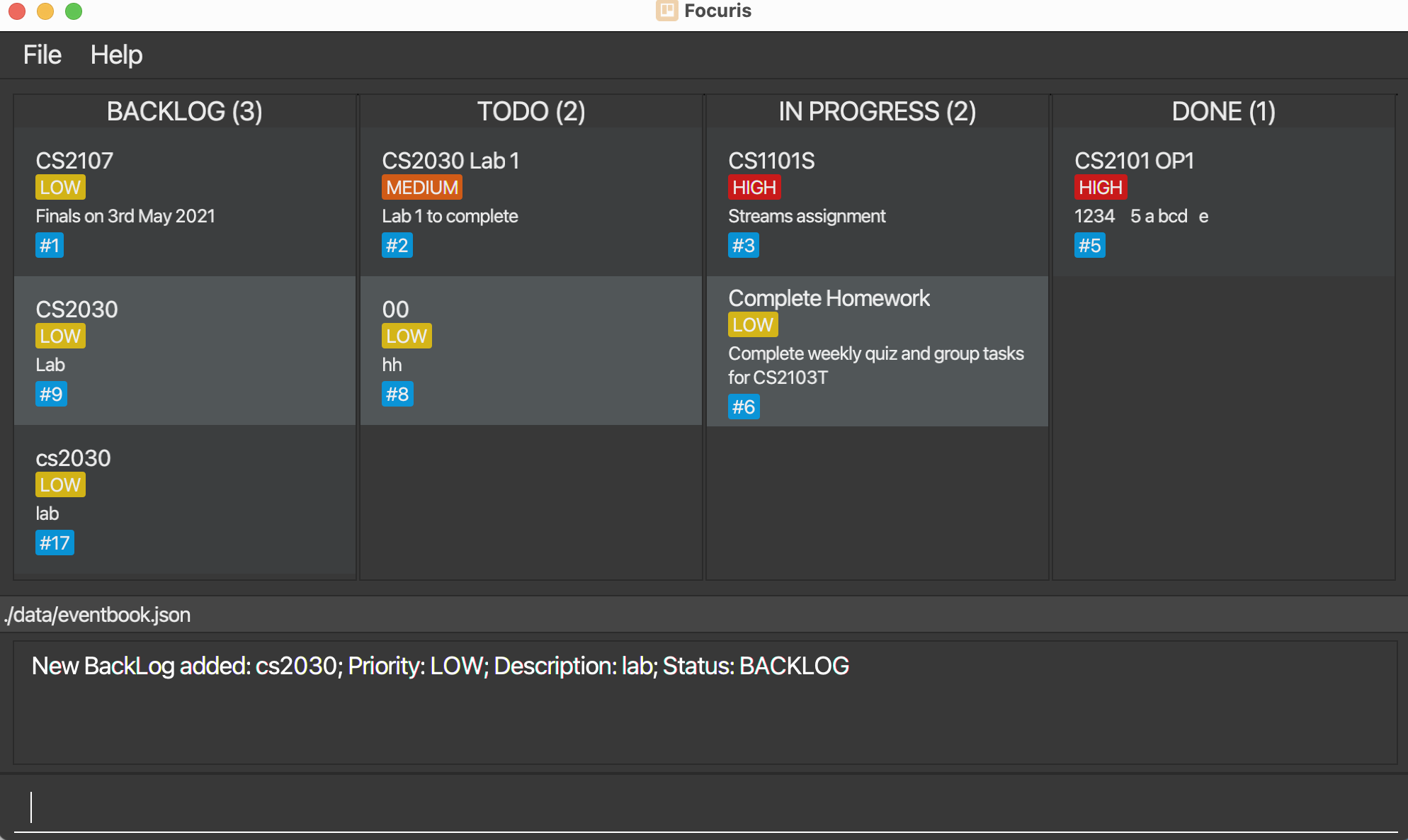Click the red HIGH tag on CS1101S
Screen dimensions: 1408x840
pyautogui.click(x=754, y=187)
